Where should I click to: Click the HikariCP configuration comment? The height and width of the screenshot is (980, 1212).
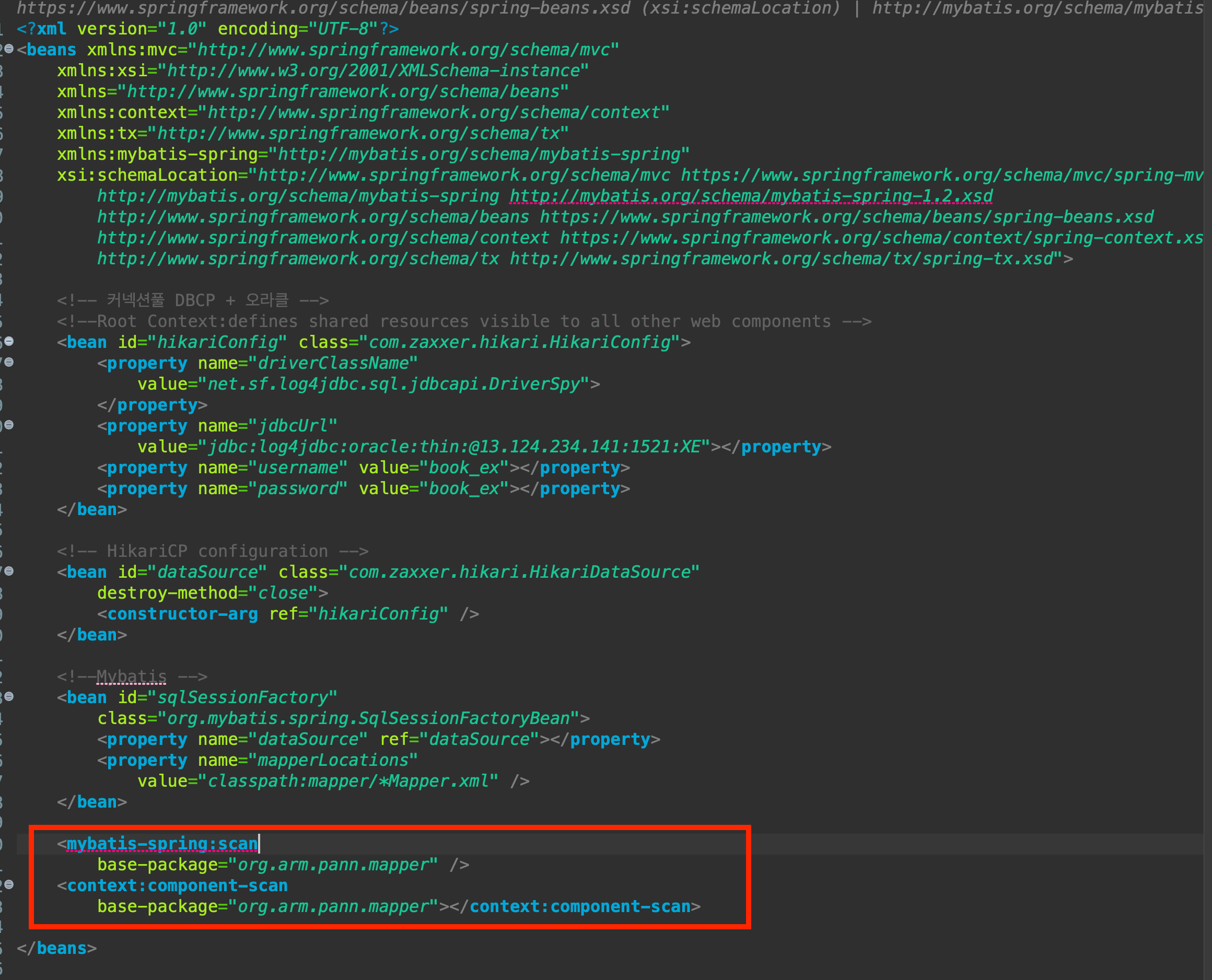coord(212,551)
